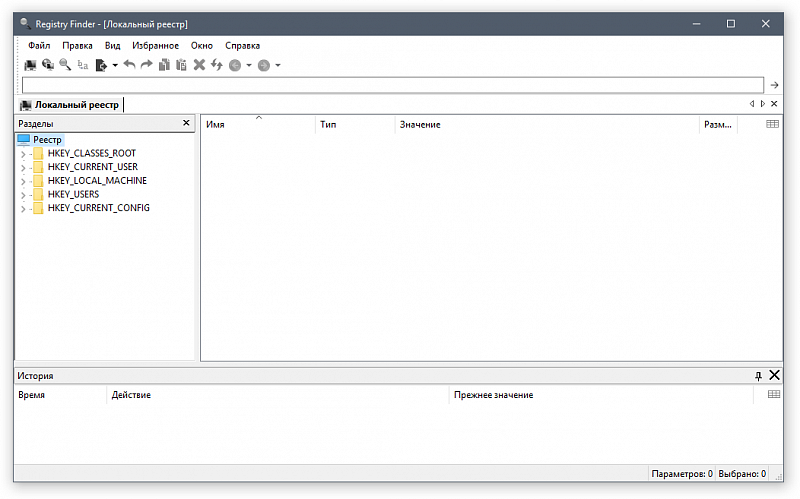Click the export/import document icon

click(101, 65)
